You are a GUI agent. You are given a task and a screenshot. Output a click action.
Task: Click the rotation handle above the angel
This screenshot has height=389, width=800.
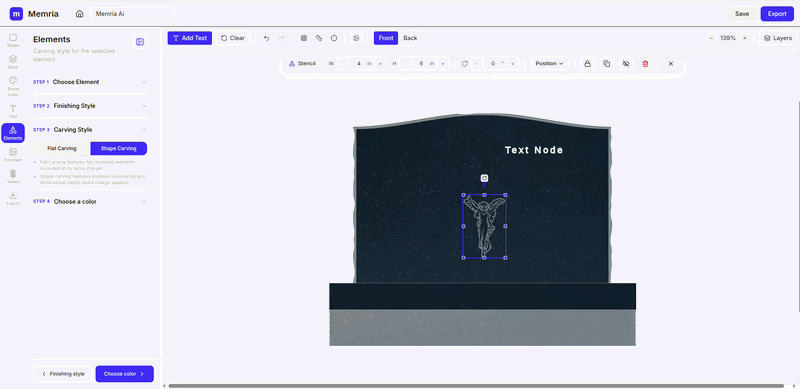484,178
